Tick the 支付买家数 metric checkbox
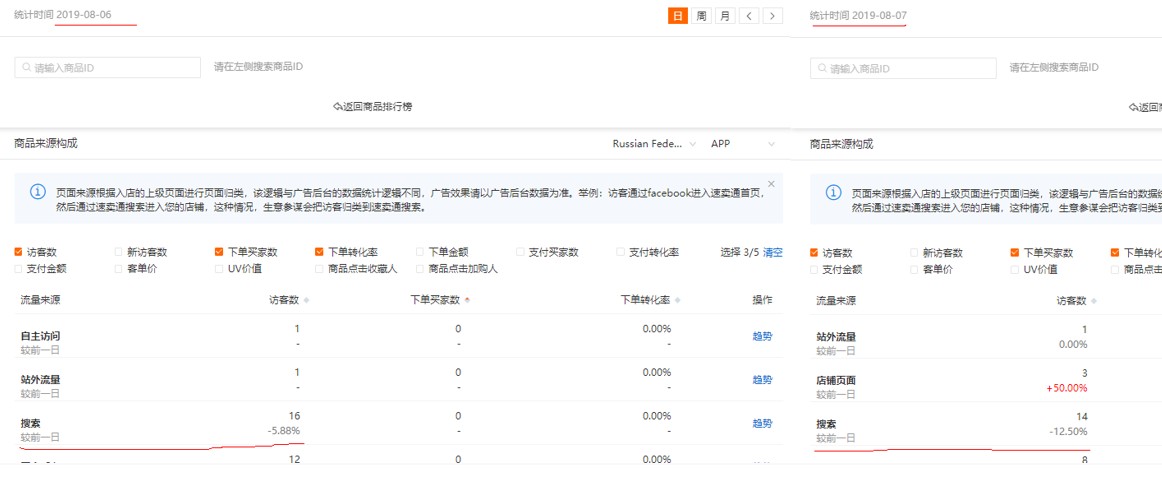Viewport: 1162px width, 484px height. (x=521, y=252)
